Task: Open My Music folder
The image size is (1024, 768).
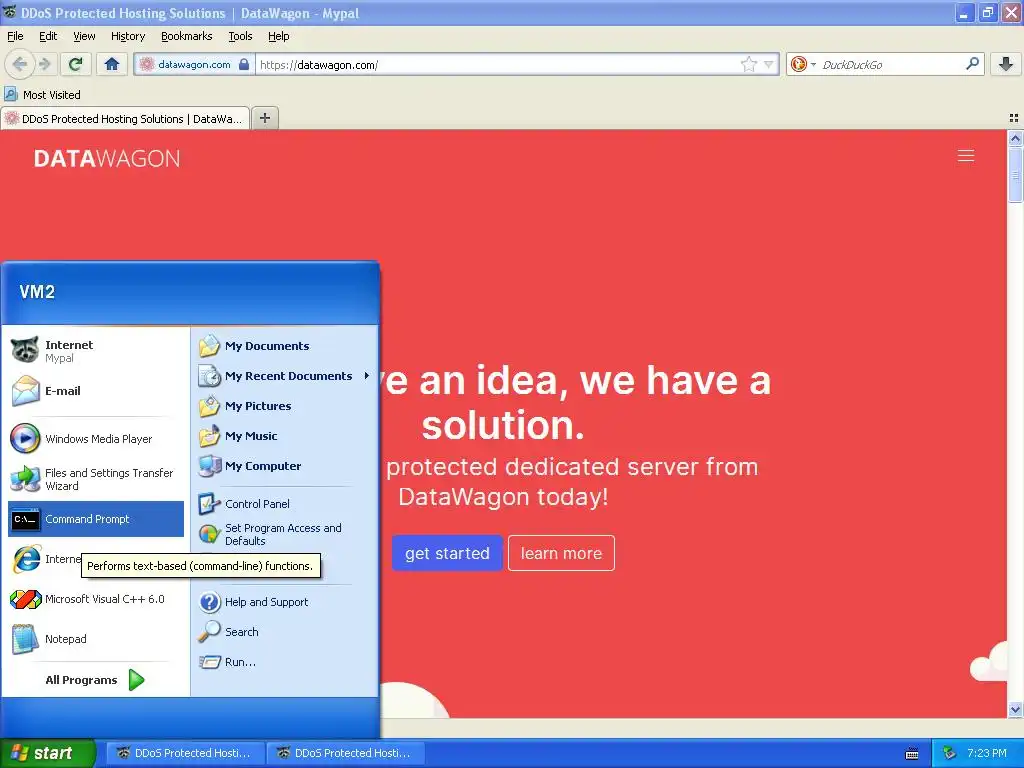Action: coord(284,436)
